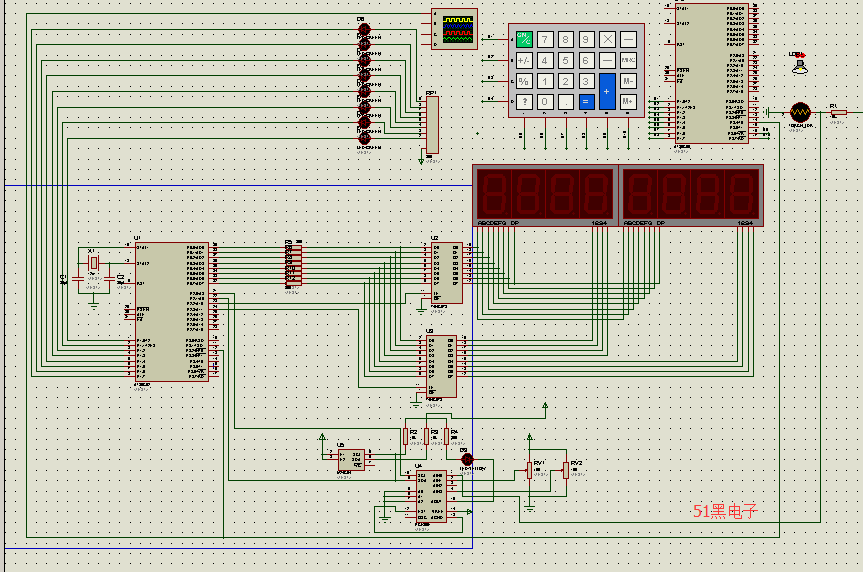Select the D9 LED near U4
This screenshot has width=863, height=572.
[x=467, y=459]
